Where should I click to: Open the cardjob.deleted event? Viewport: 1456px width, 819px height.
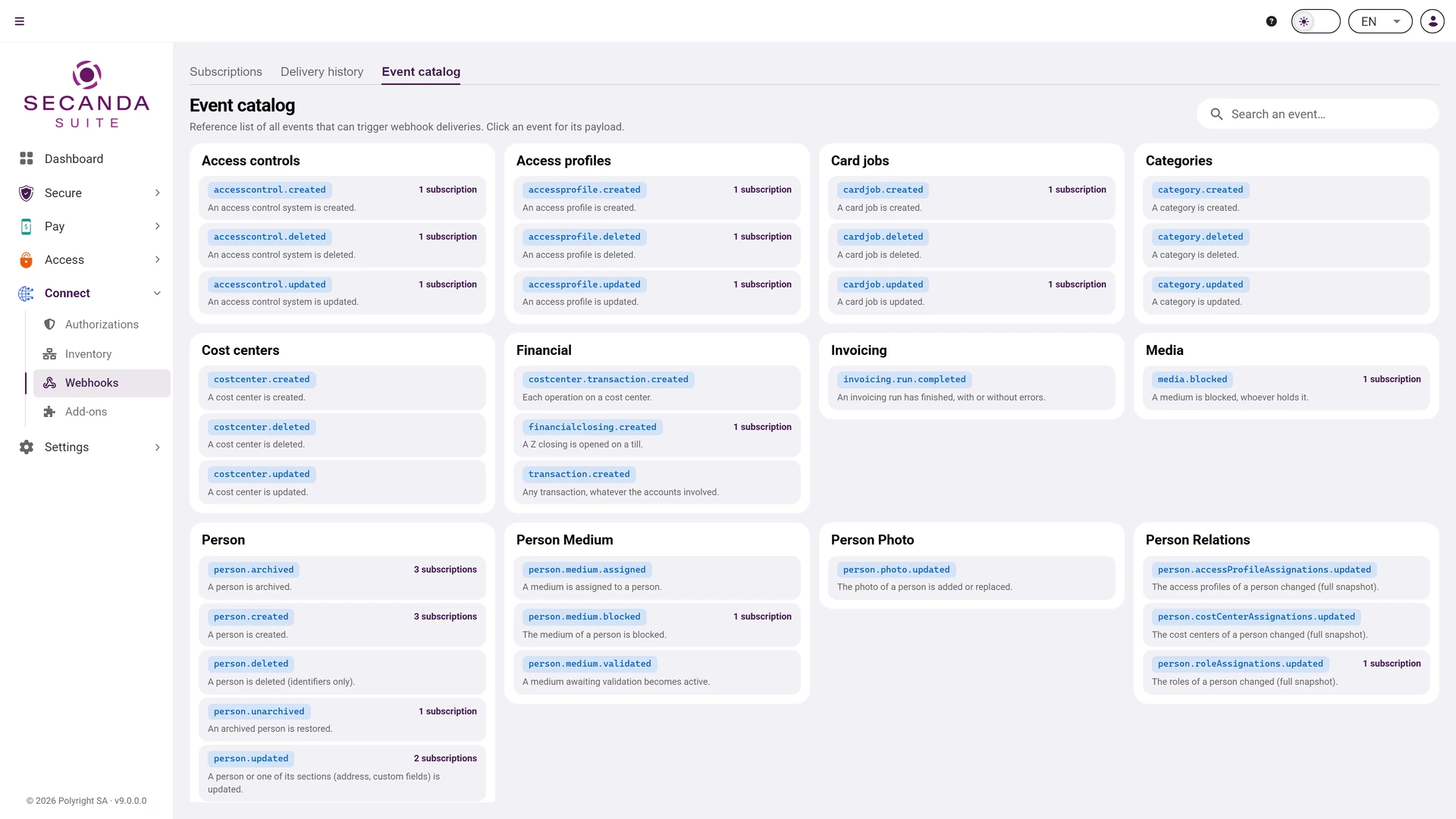[x=971, y=245]
